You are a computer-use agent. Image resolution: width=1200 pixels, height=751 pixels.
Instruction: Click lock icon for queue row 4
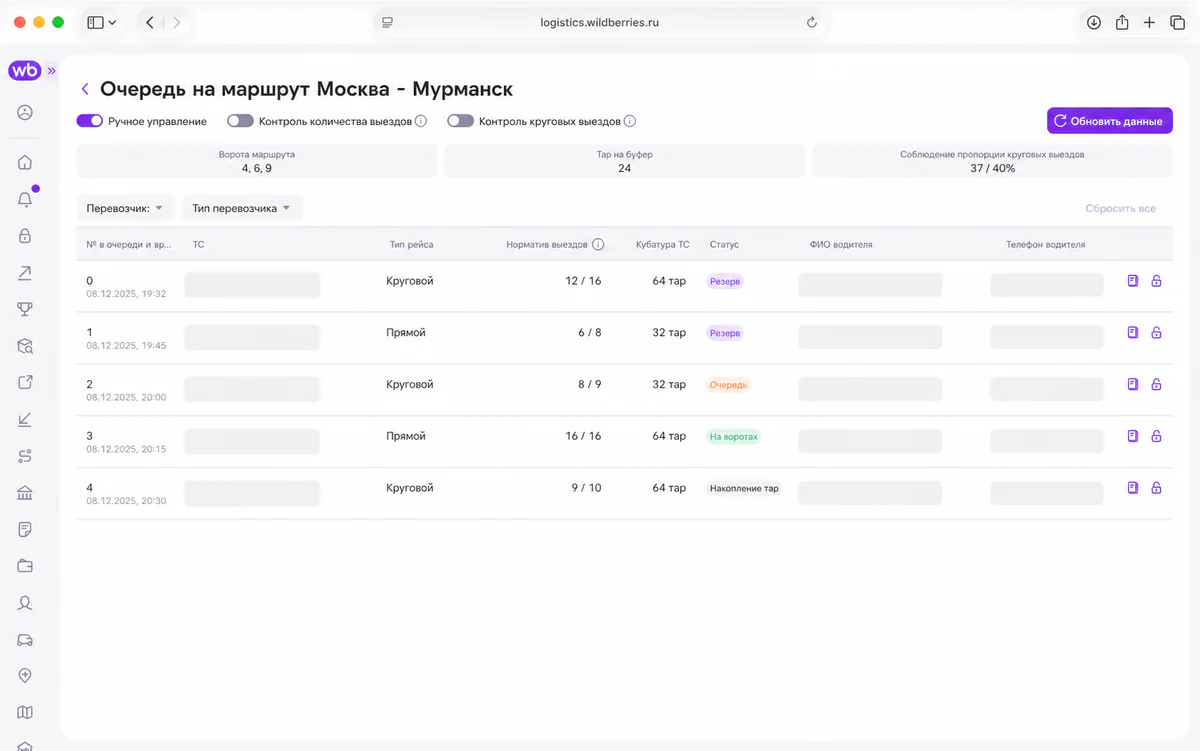tap(1156, 488)
